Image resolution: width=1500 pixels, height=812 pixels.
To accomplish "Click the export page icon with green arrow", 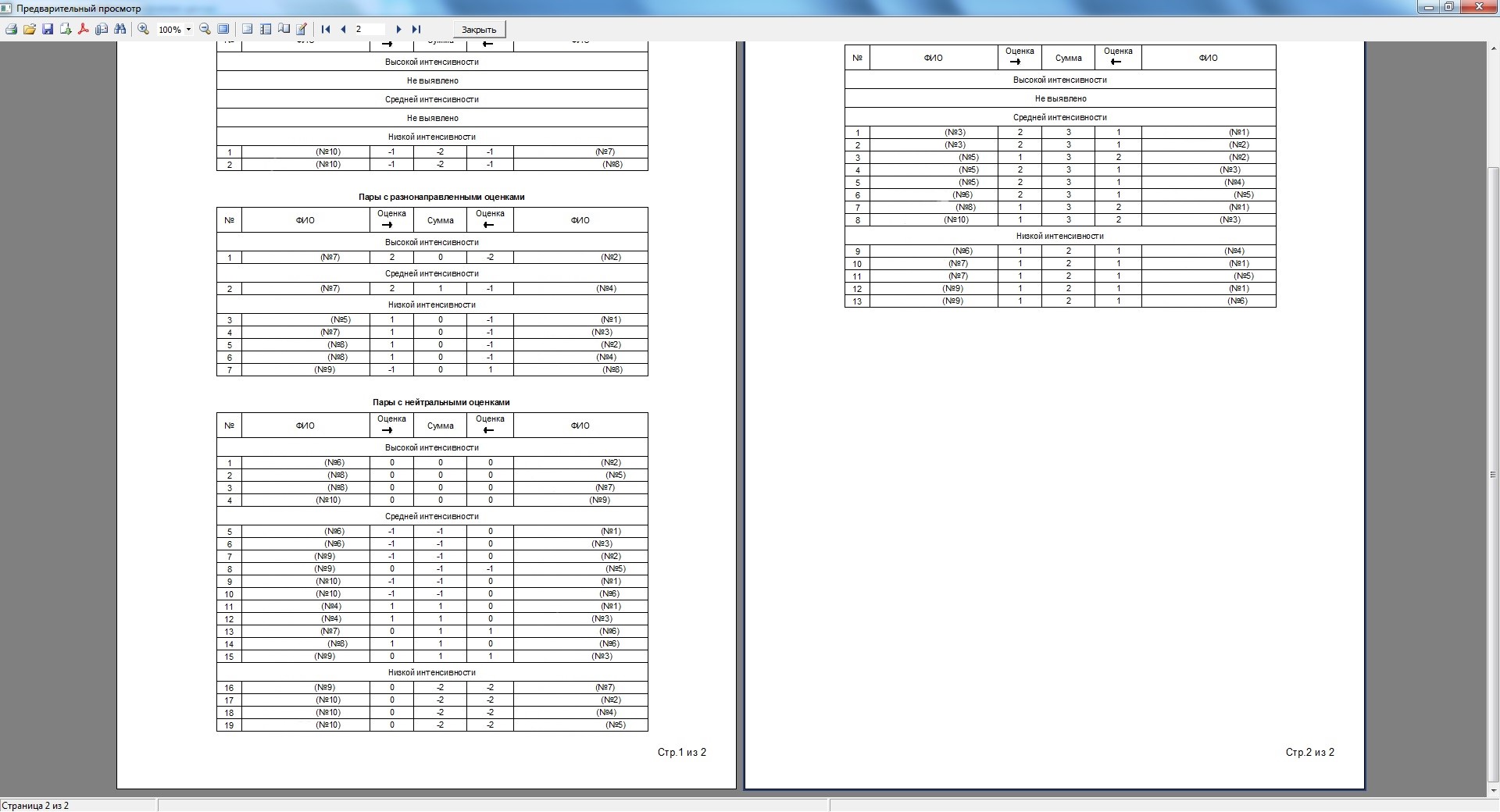I will tap(66, 30).
